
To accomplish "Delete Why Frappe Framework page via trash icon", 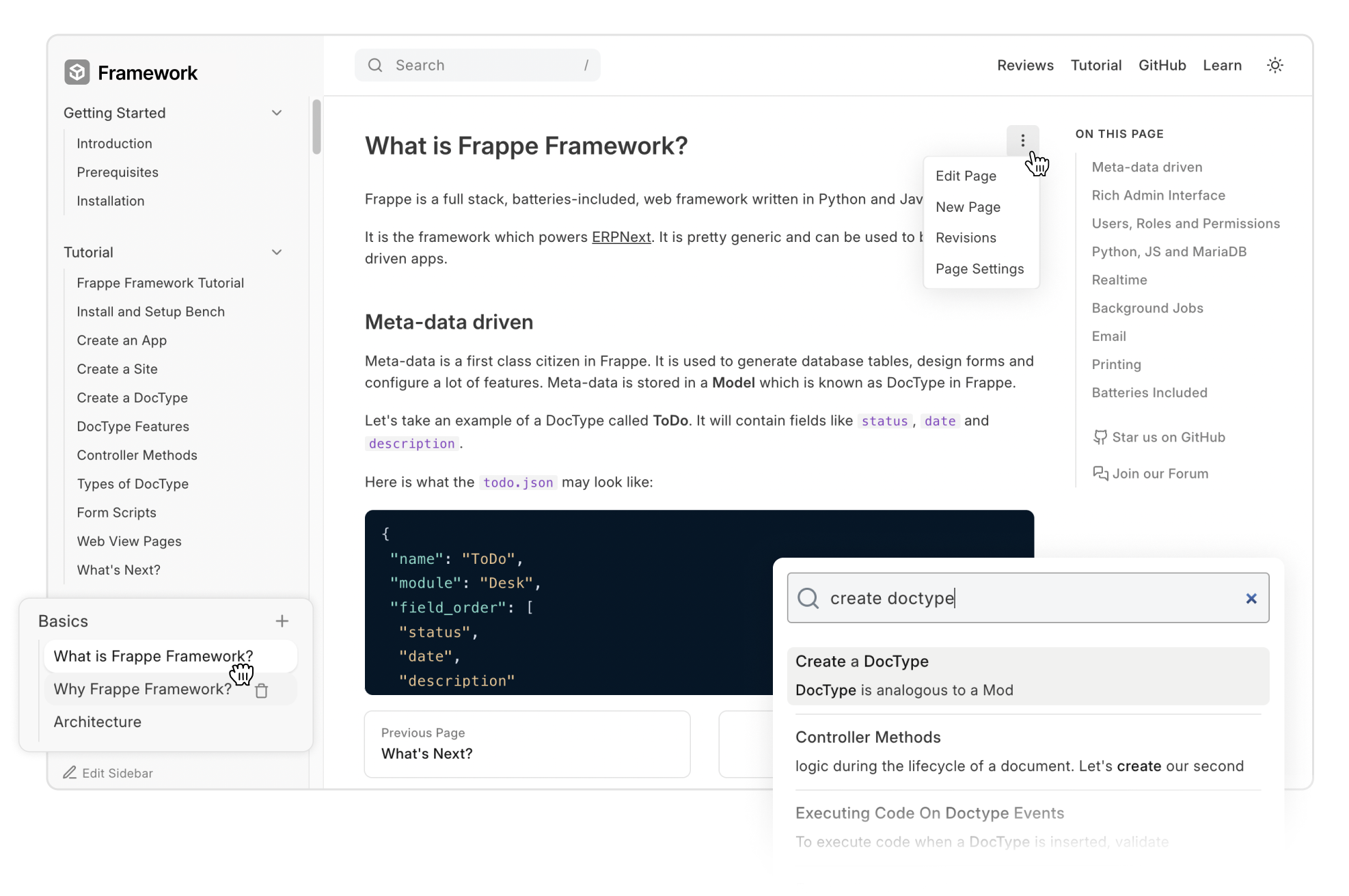I will click(x=261, y=691).
